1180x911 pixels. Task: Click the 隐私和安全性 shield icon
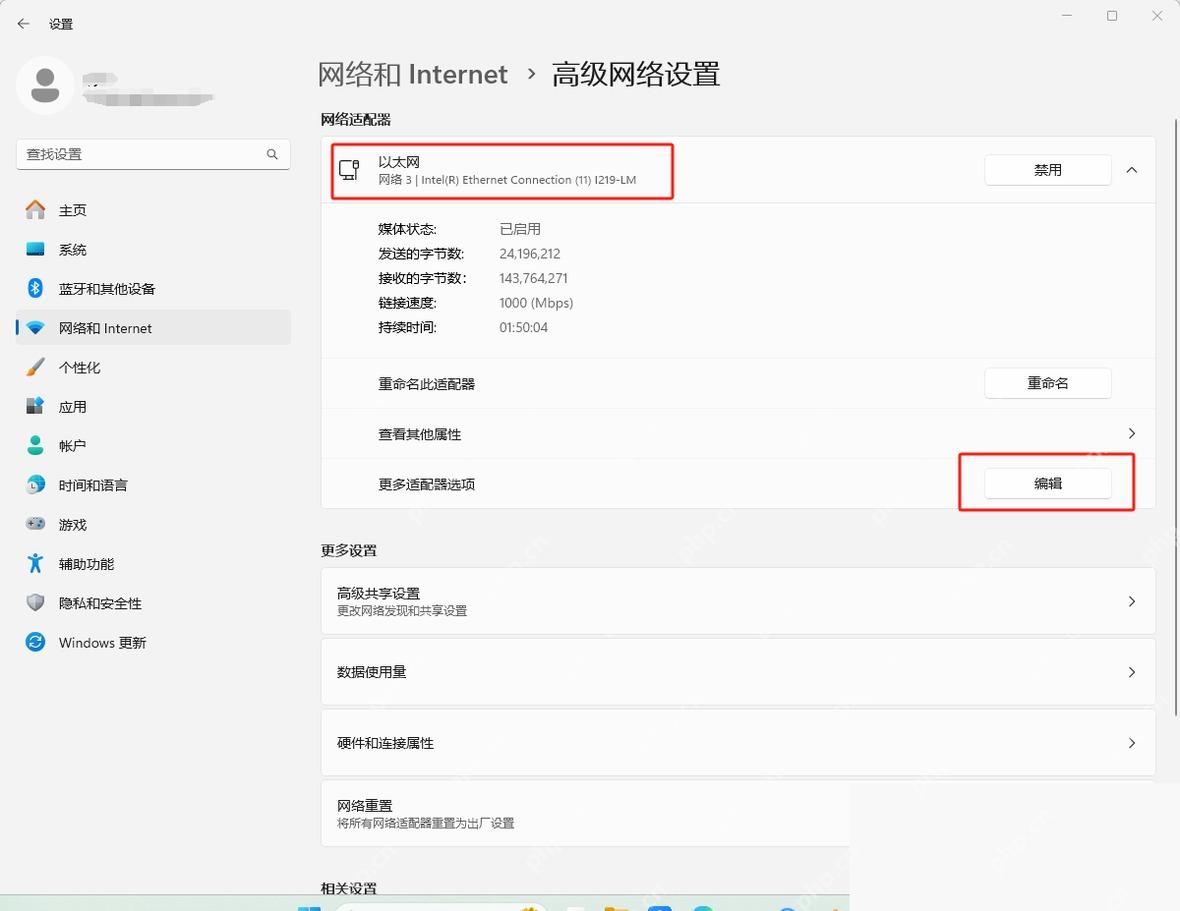pos(35,603)
